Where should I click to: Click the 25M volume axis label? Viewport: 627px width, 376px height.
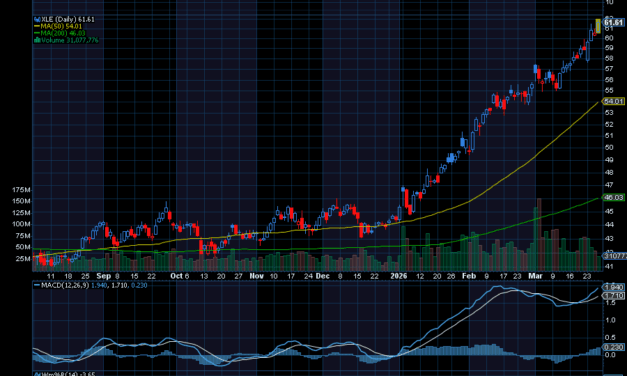coord(23,259)
